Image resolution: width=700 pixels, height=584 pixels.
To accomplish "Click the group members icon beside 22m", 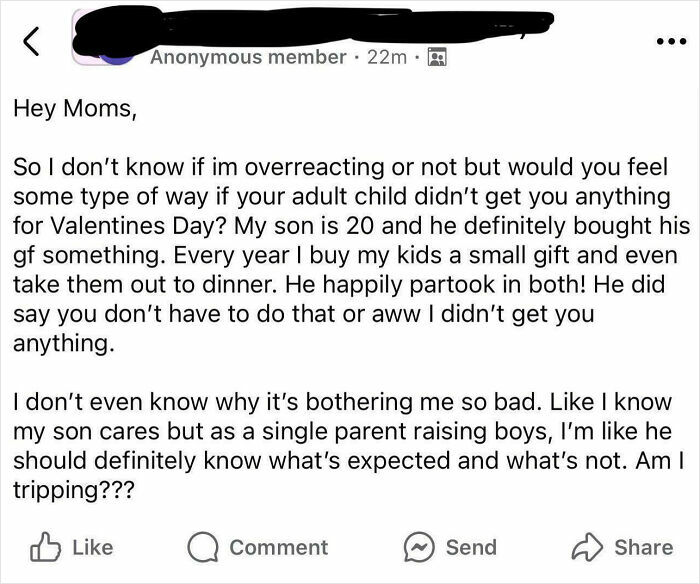I will point(436,58).
